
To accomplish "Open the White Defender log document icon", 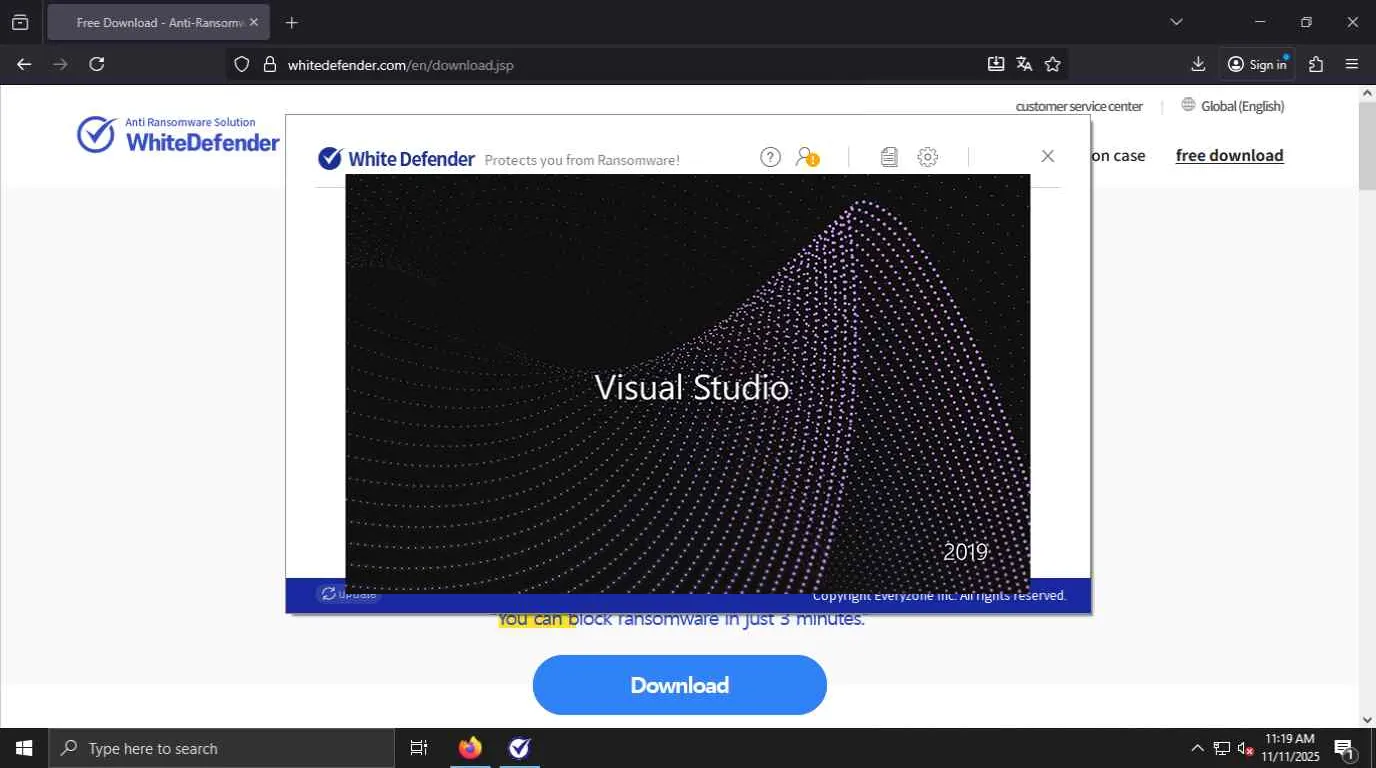I will 889,157.
